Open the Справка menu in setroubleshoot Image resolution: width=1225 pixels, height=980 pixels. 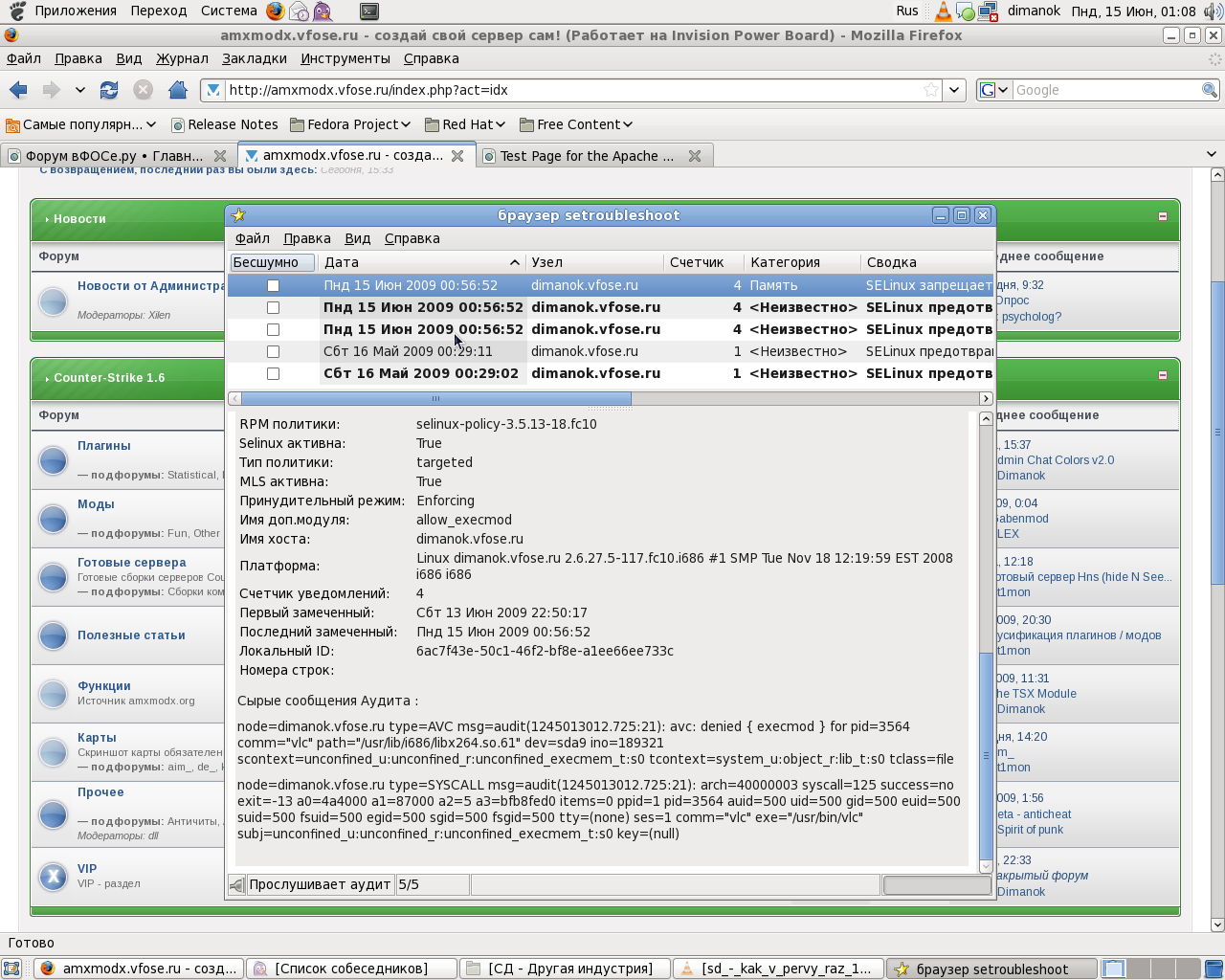click(x=412, y=238)
